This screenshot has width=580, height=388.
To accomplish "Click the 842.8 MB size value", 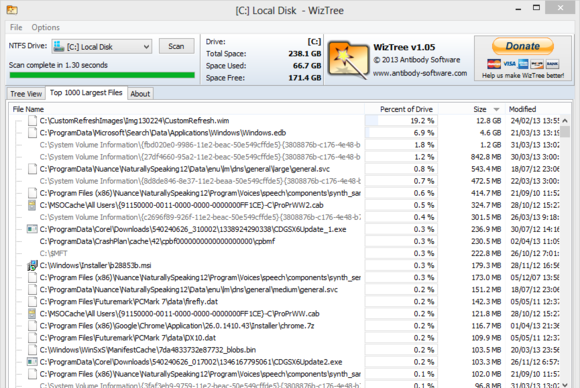I will point(486,157).
